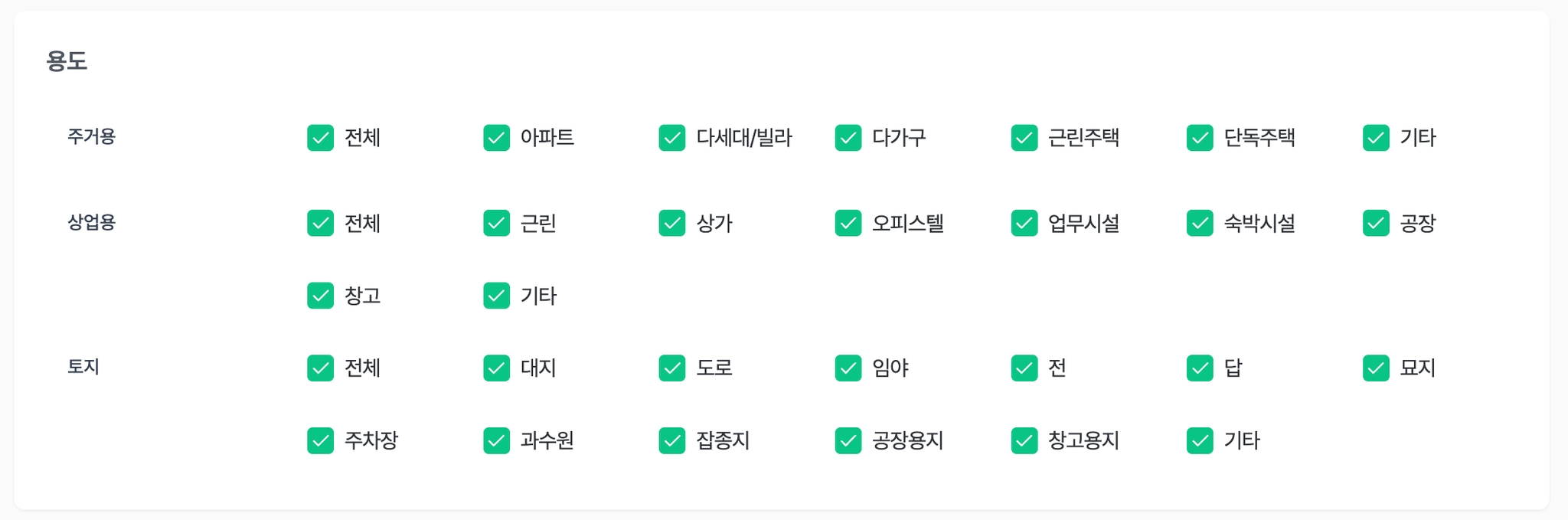Deselect the 다가구 option
The height and width of the screenshot is (520, 1568).
848,138
